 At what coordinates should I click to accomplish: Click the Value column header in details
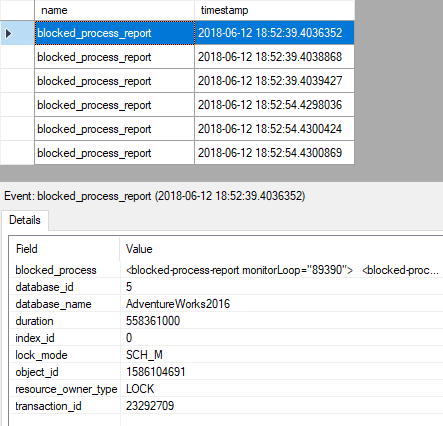(281, 249)
